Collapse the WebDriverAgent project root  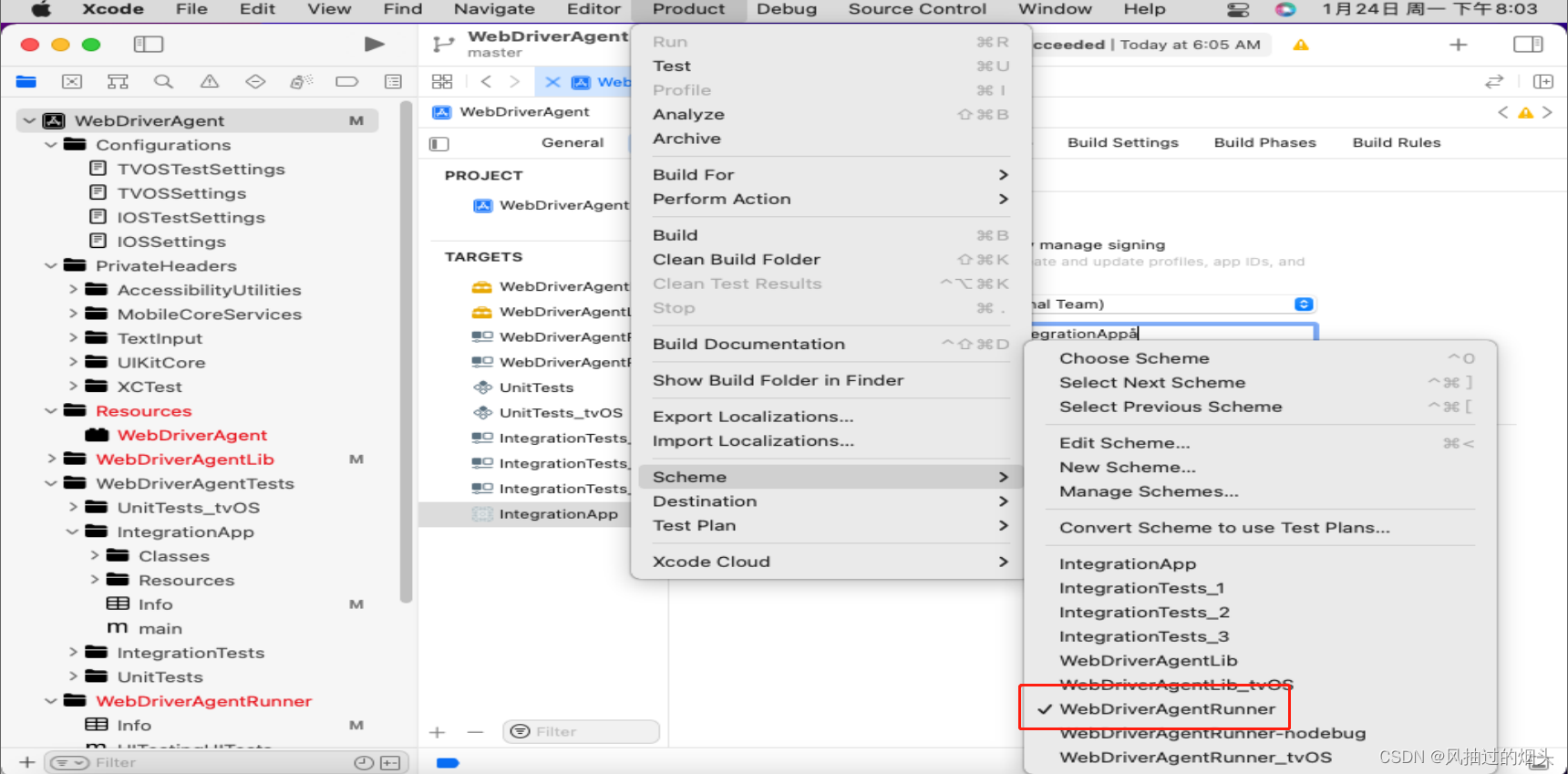tap(29, 120)
